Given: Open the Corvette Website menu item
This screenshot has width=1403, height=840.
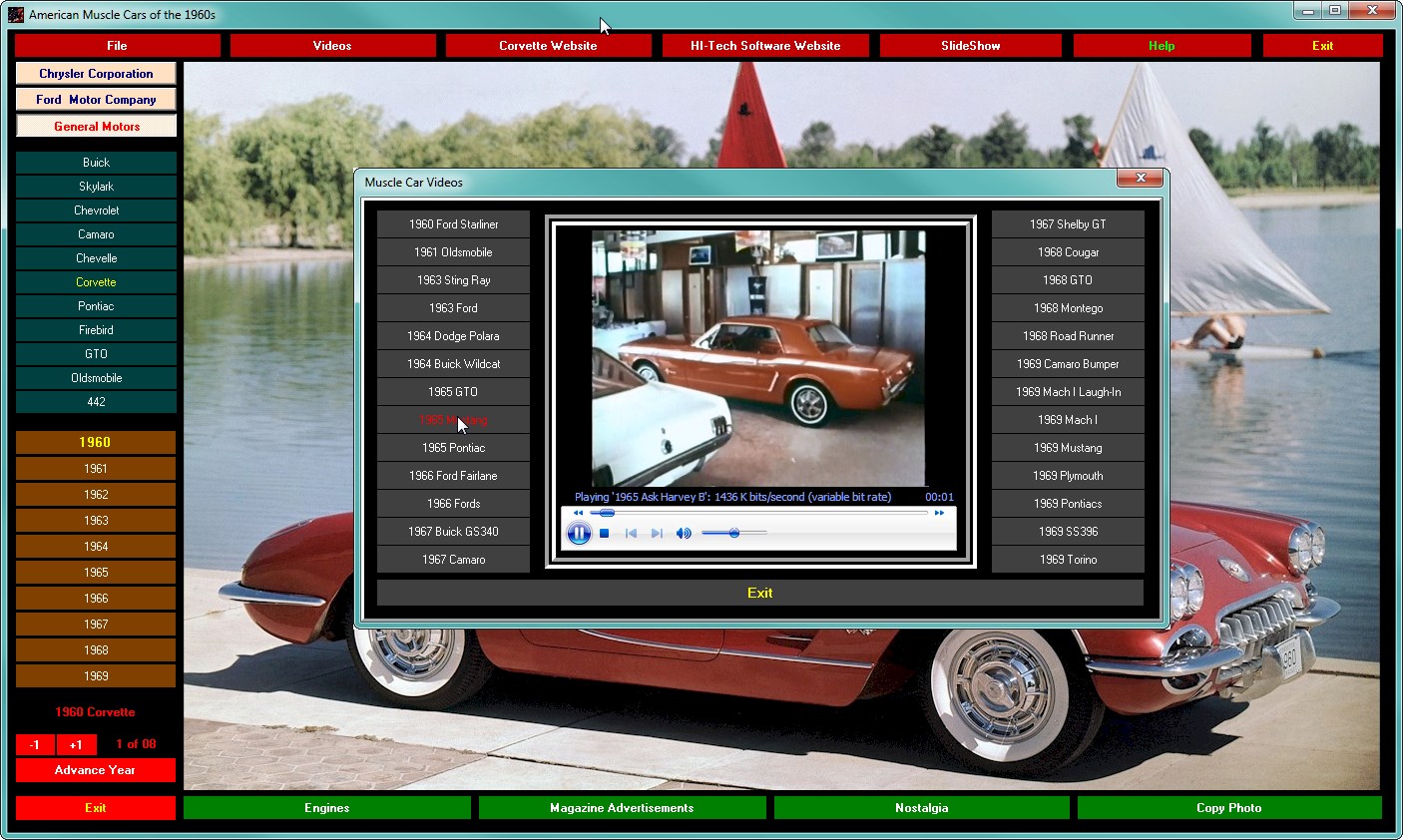Looking at the screenshot, I should click(x=548, y=46).
